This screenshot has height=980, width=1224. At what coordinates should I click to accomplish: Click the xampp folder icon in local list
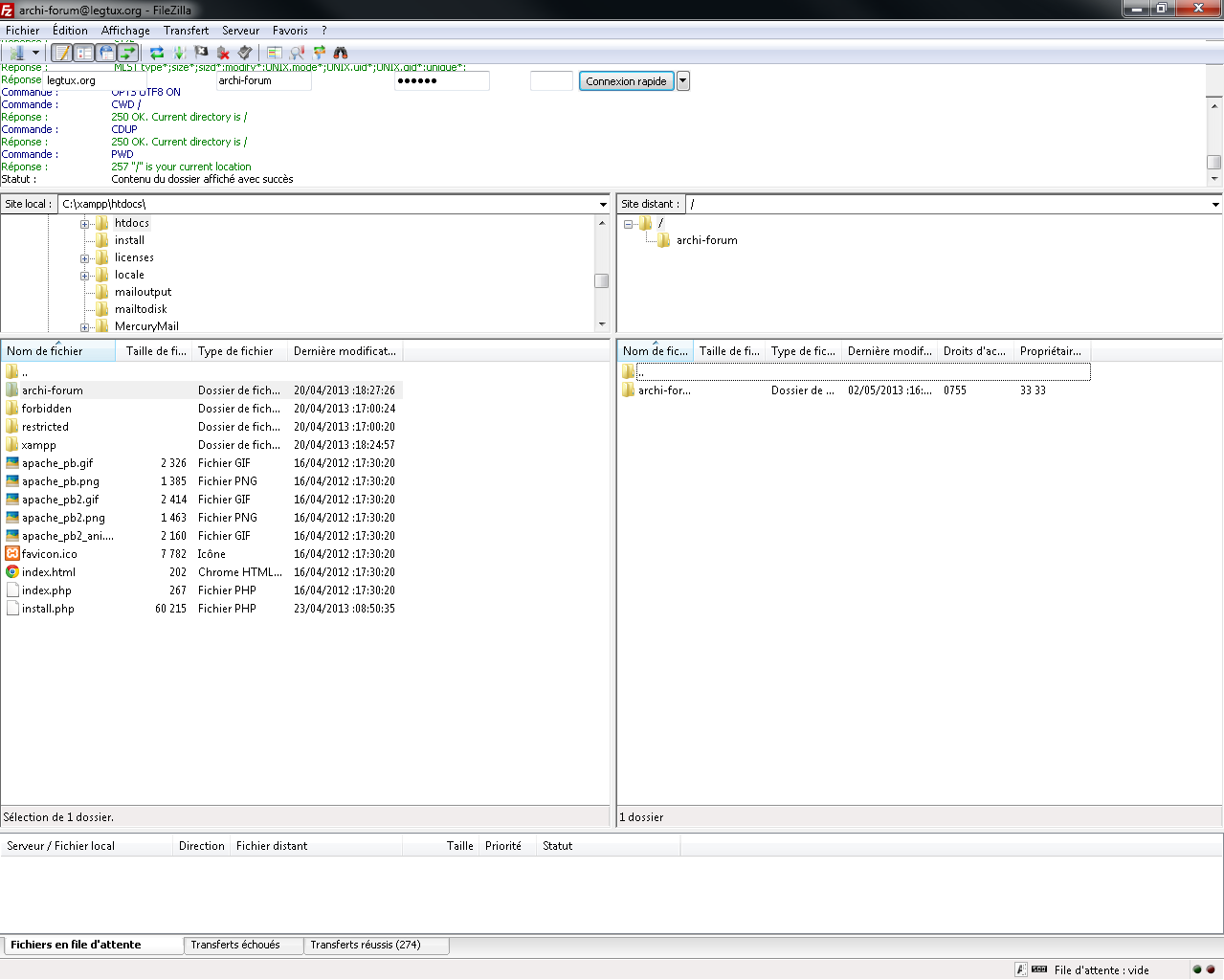coord(12,444)
